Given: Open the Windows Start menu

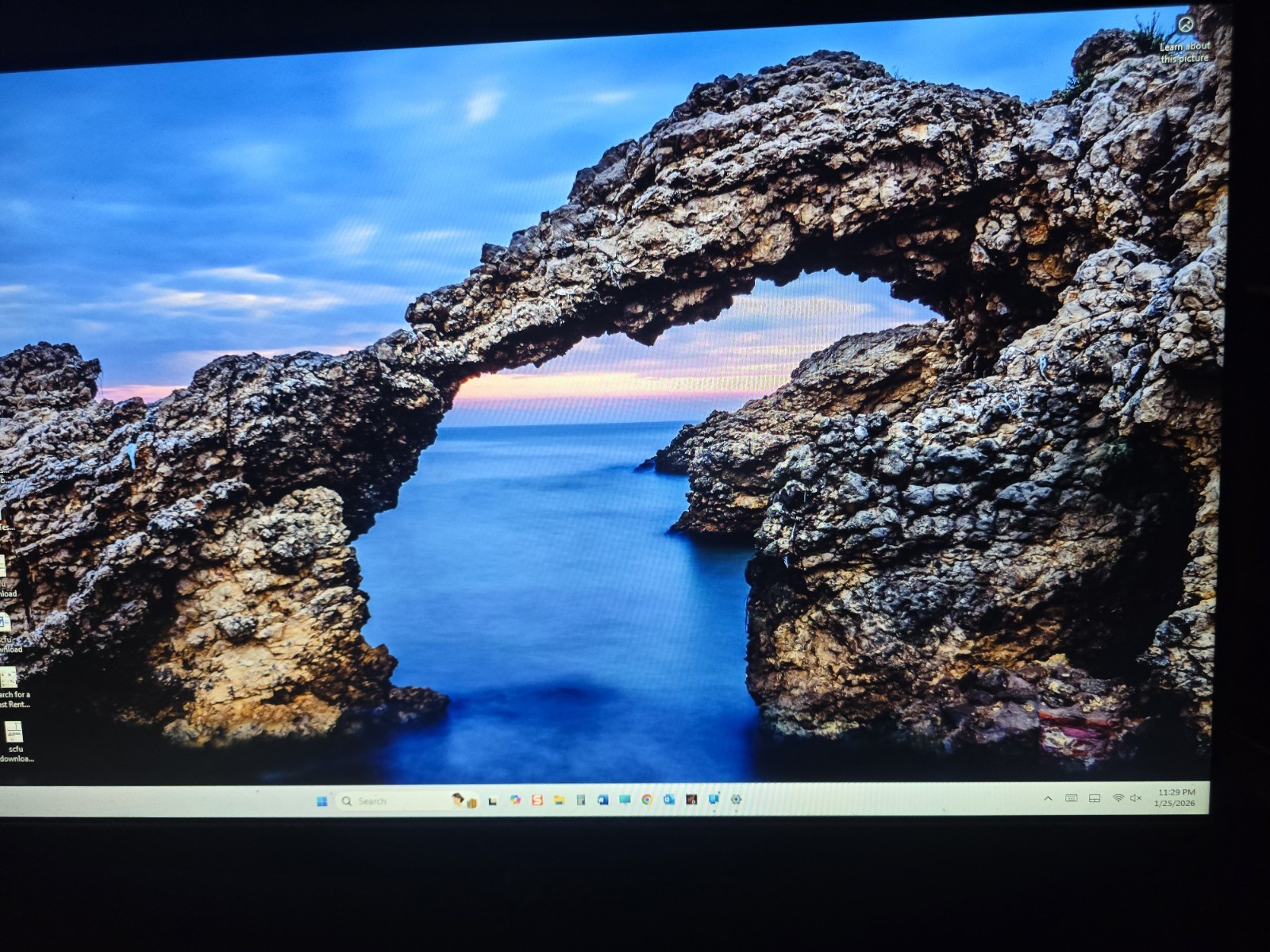Looking at the screenshot, I should 321,801.
